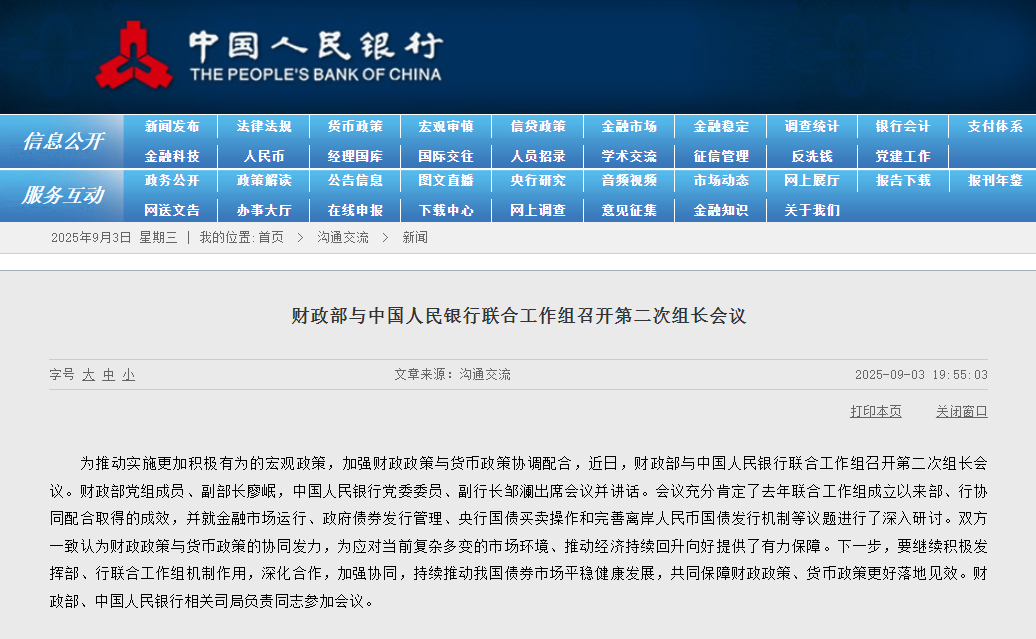
Task: Go to 金融科技 section
Action: (172, 156)
